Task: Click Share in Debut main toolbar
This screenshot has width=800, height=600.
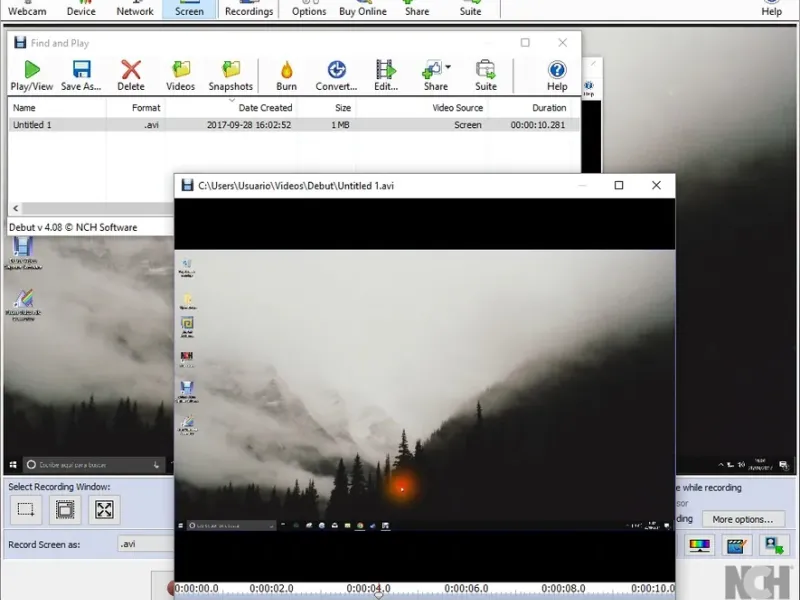Action: click(x=417, y=9)
